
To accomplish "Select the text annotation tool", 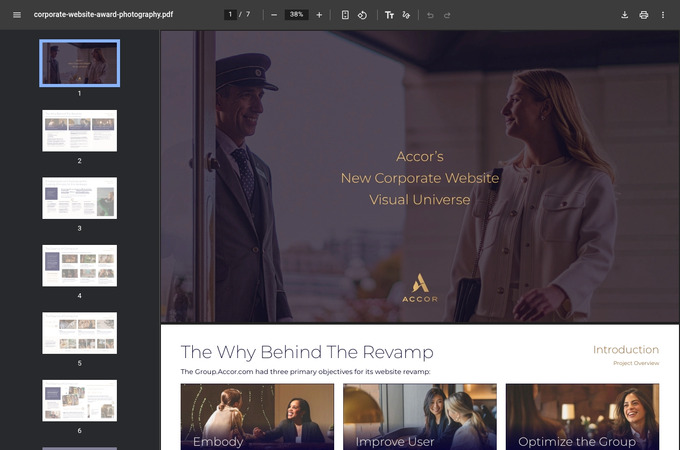I will click(389, 15).
